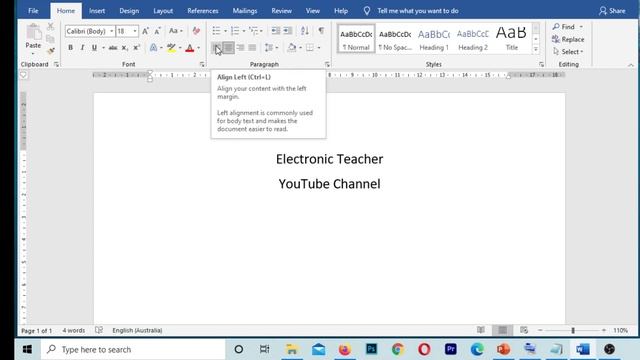Open the Select menu in Editing
Viewport: 640px width, 360px height.
[568, 52]
